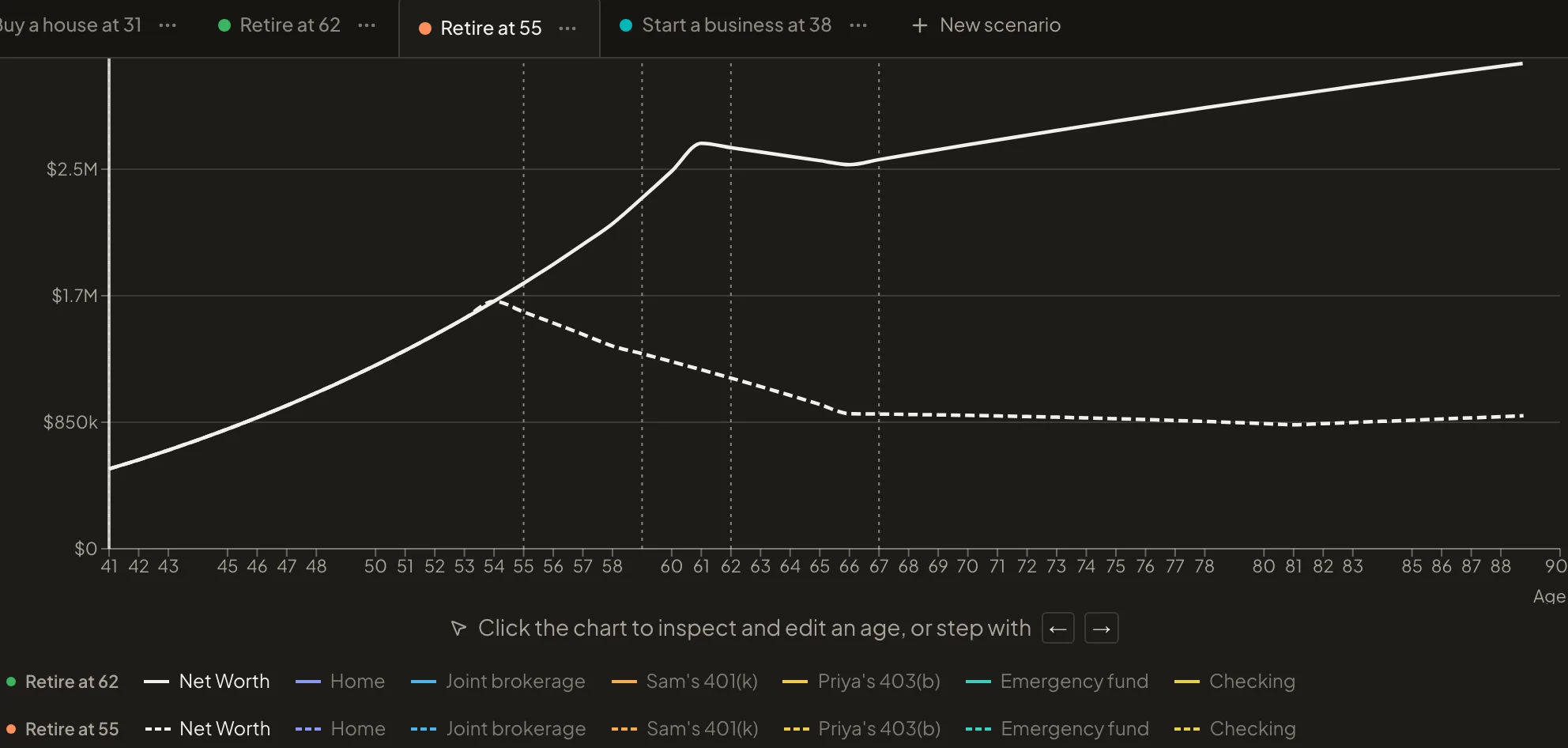Toggle Home solid line for Retire at 62
Image resolution: width=1568 pixels, height=748 pixels.
point(340,682)
